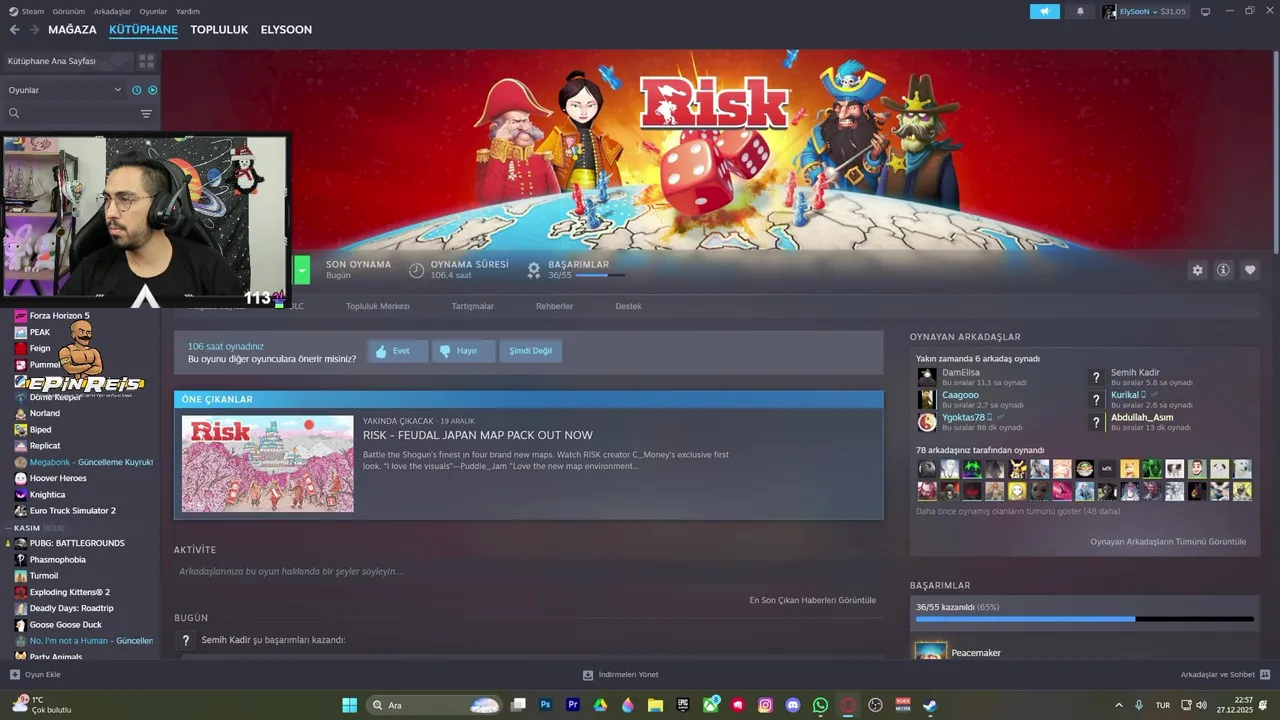This screenshot has height=720, width=1280.
Task: Click Oynayan Arkadaşların Tümünü Görüntüle link
Action: 1168,541
